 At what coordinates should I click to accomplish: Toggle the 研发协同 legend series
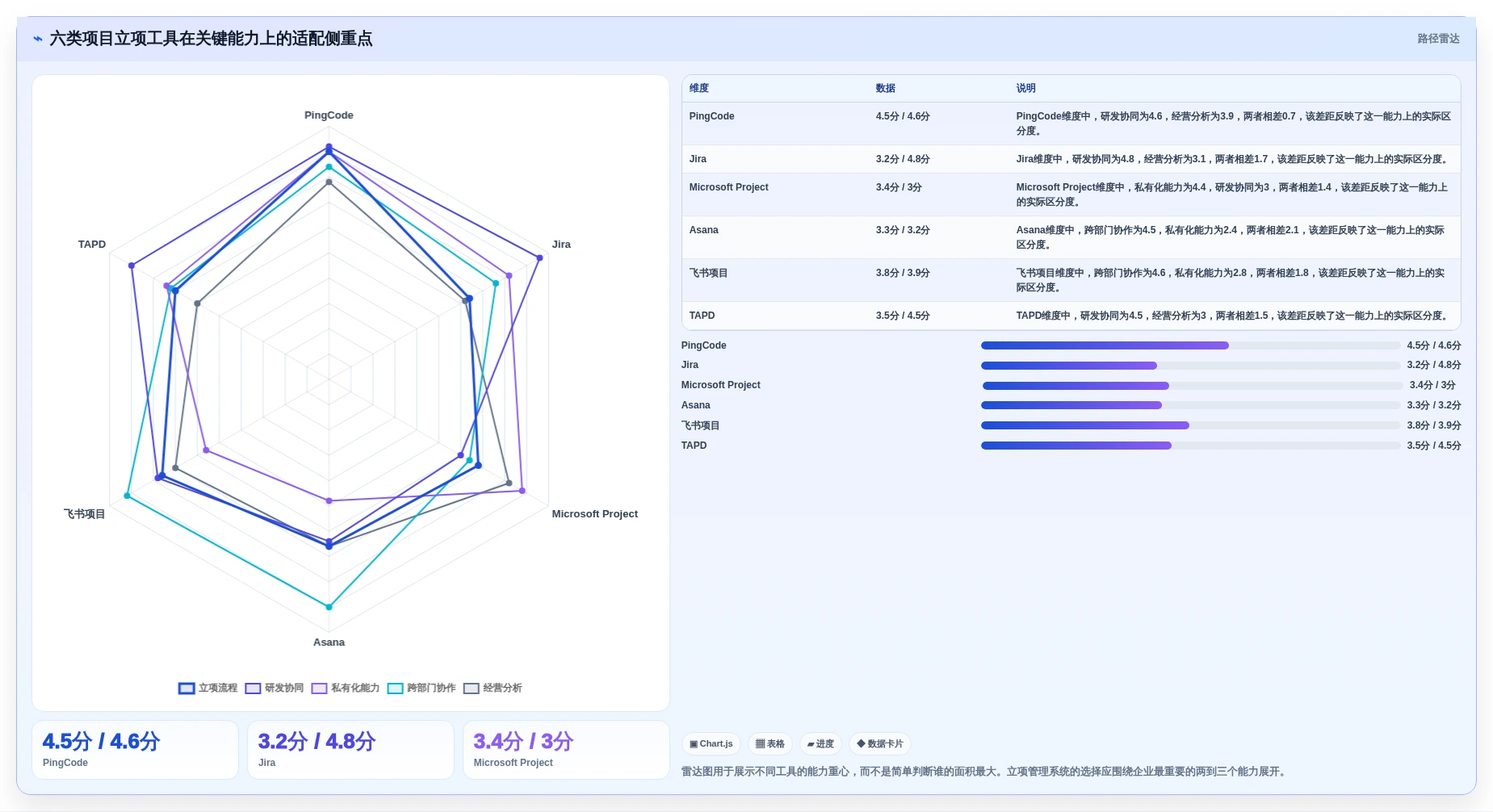click(275, 688)
